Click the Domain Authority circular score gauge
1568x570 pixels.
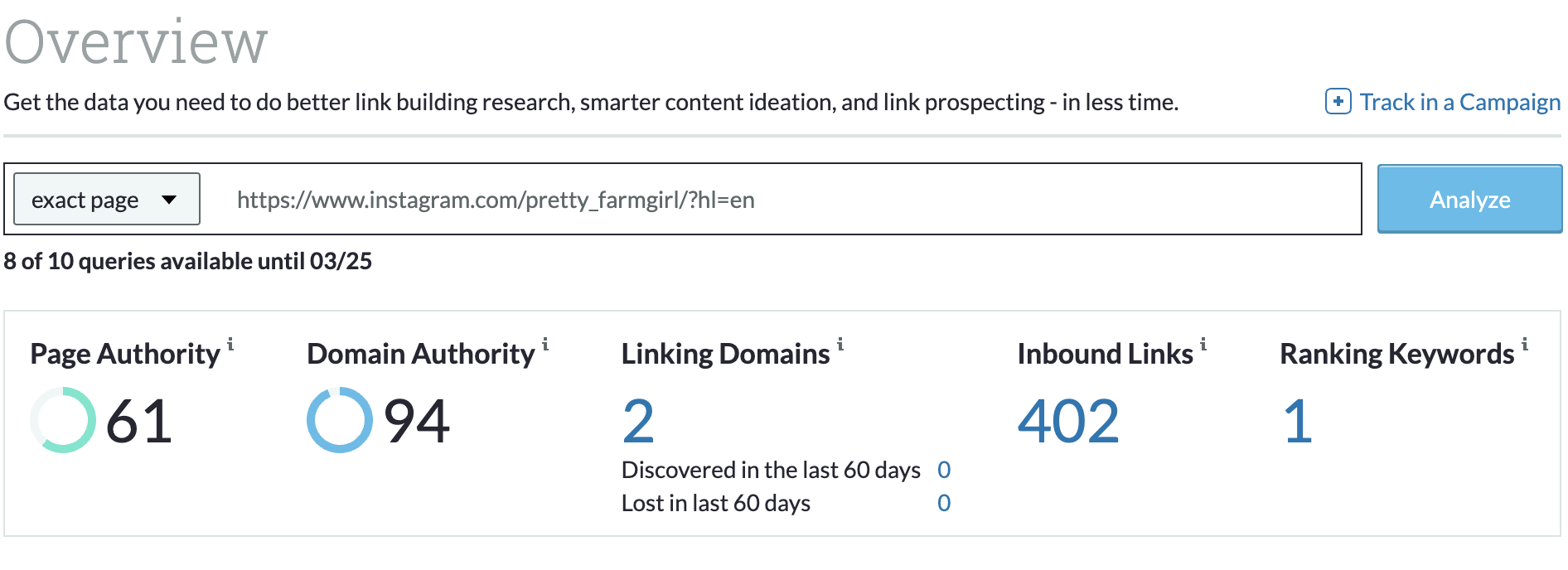point(340,420)
